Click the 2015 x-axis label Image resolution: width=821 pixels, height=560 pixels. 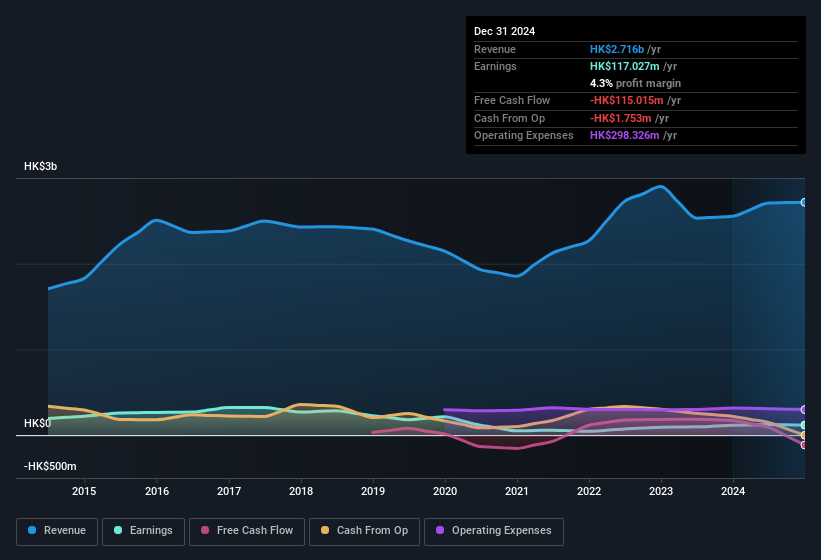coord(84,491)
